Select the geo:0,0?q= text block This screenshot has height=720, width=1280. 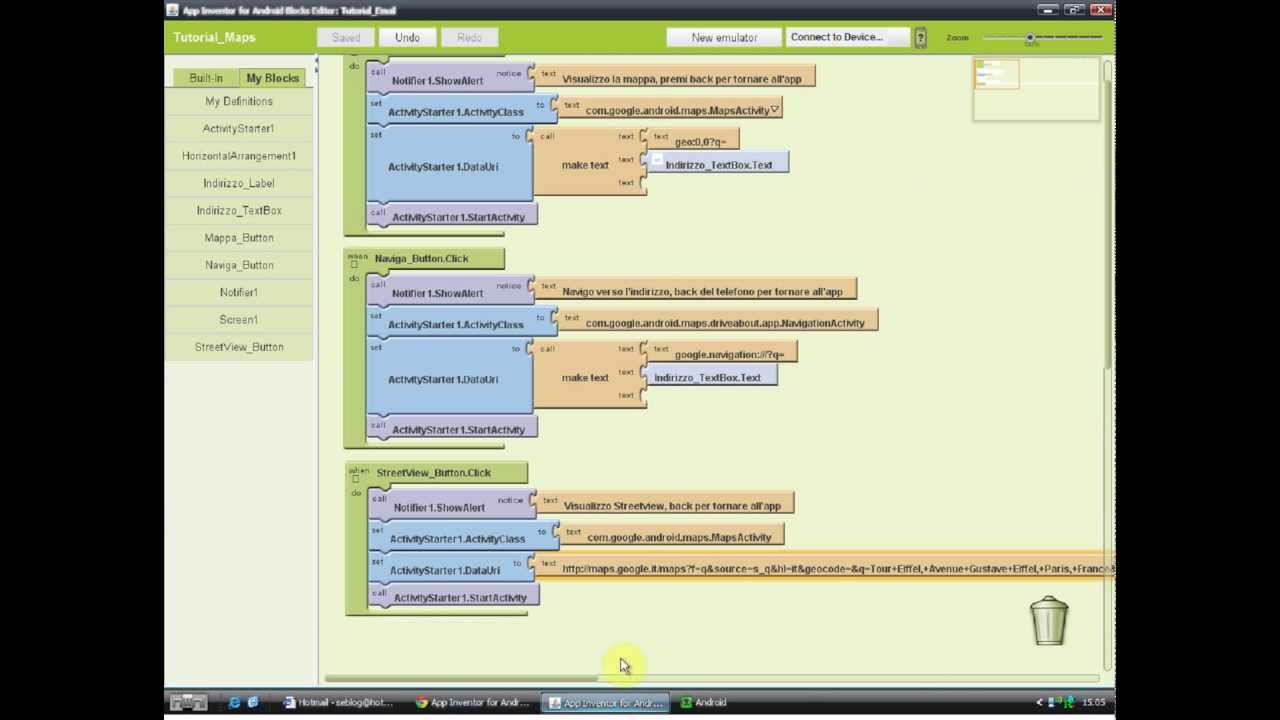(692, 141)
